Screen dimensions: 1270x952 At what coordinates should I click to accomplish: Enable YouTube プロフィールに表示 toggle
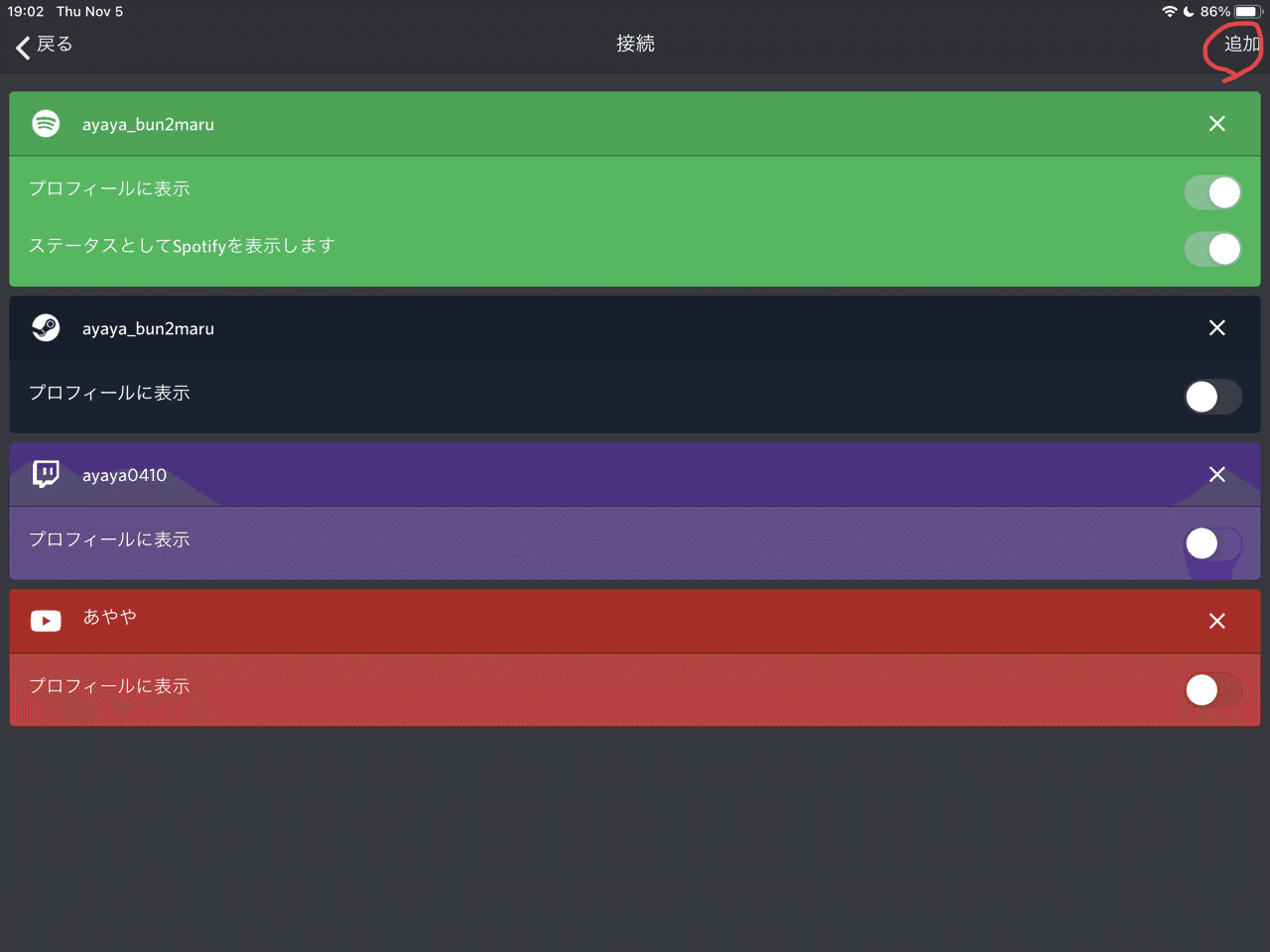tap(1212, 690)
